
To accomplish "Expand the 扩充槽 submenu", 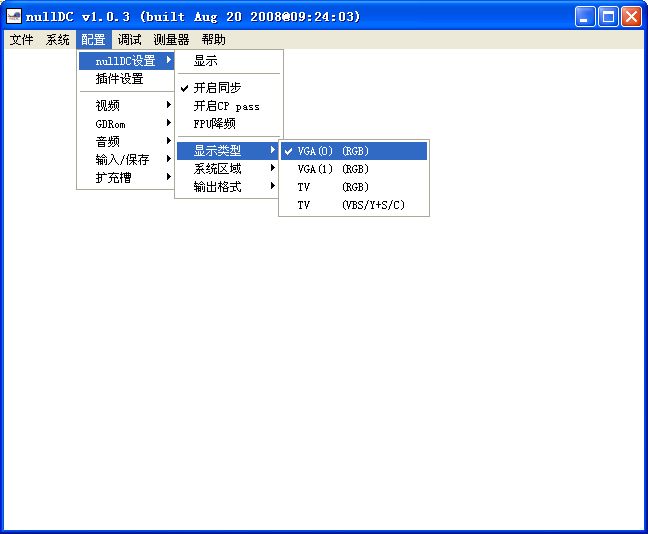I will pos(126,178).
